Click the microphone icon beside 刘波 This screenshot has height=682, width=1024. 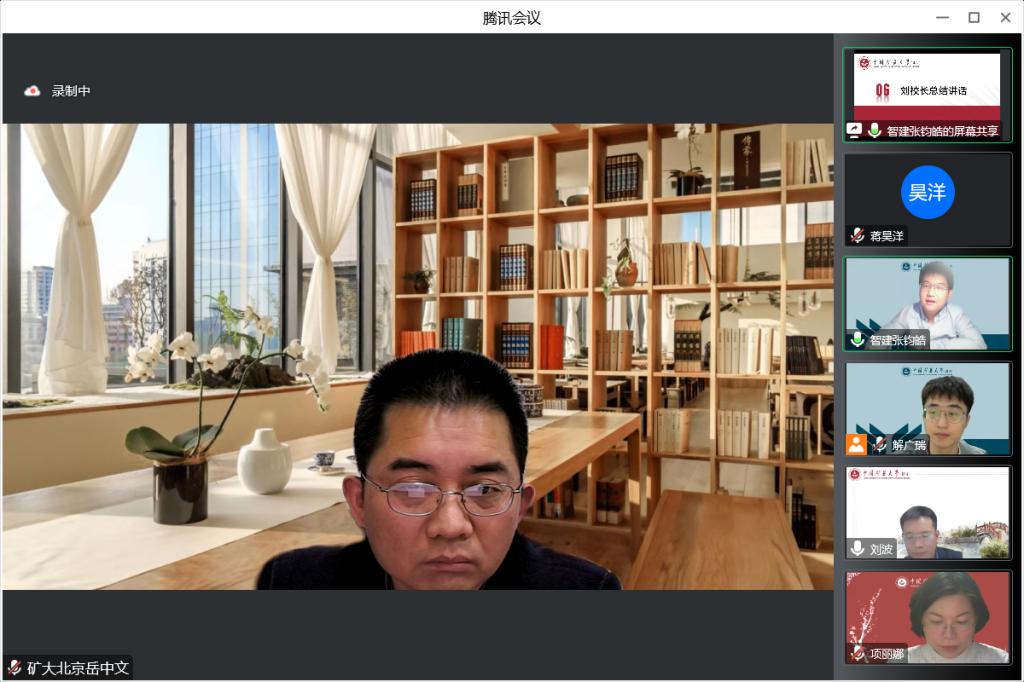(857, 548)
